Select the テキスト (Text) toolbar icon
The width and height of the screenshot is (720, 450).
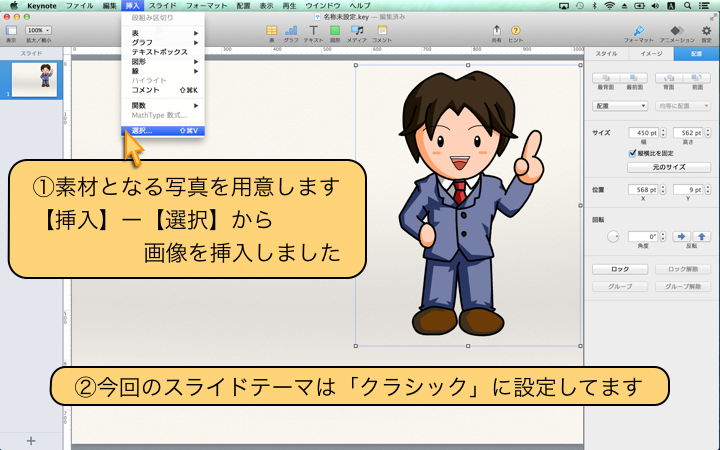tap(313, 31)
